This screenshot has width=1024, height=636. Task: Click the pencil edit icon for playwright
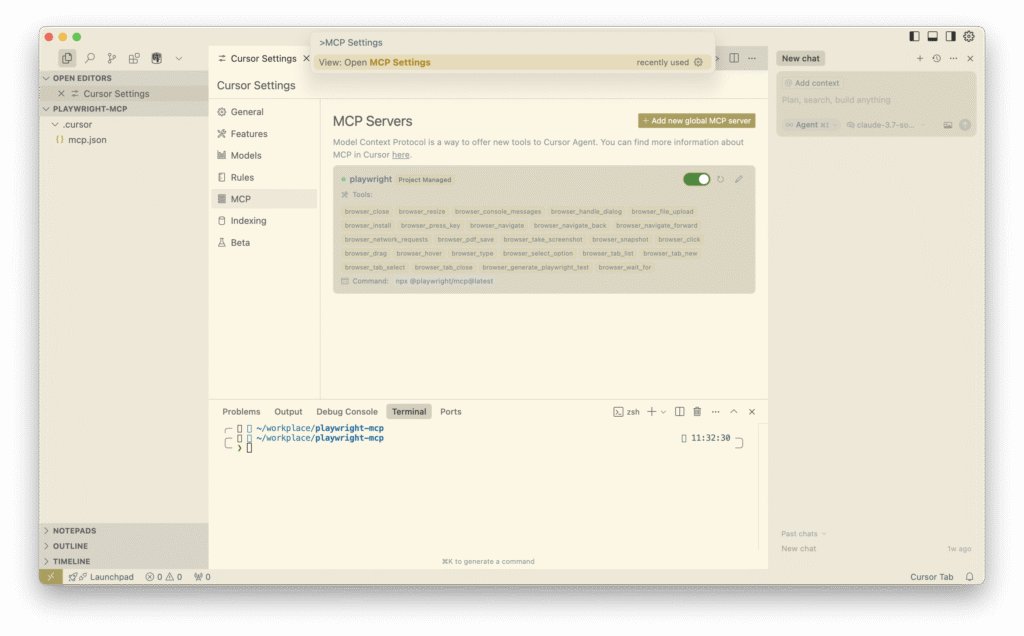[739, 180]
